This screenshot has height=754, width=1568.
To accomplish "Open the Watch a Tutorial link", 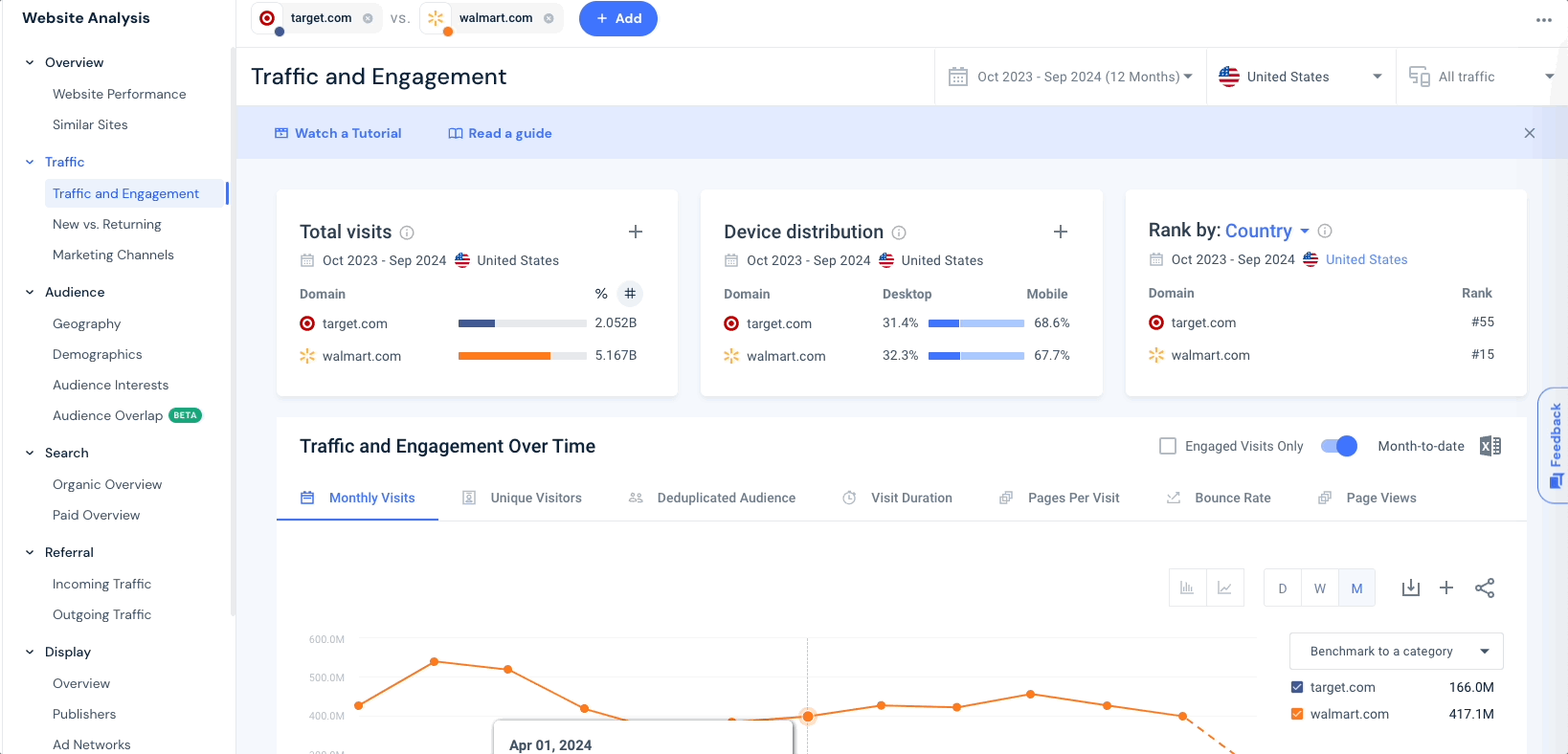I will [x=338, y=133].
